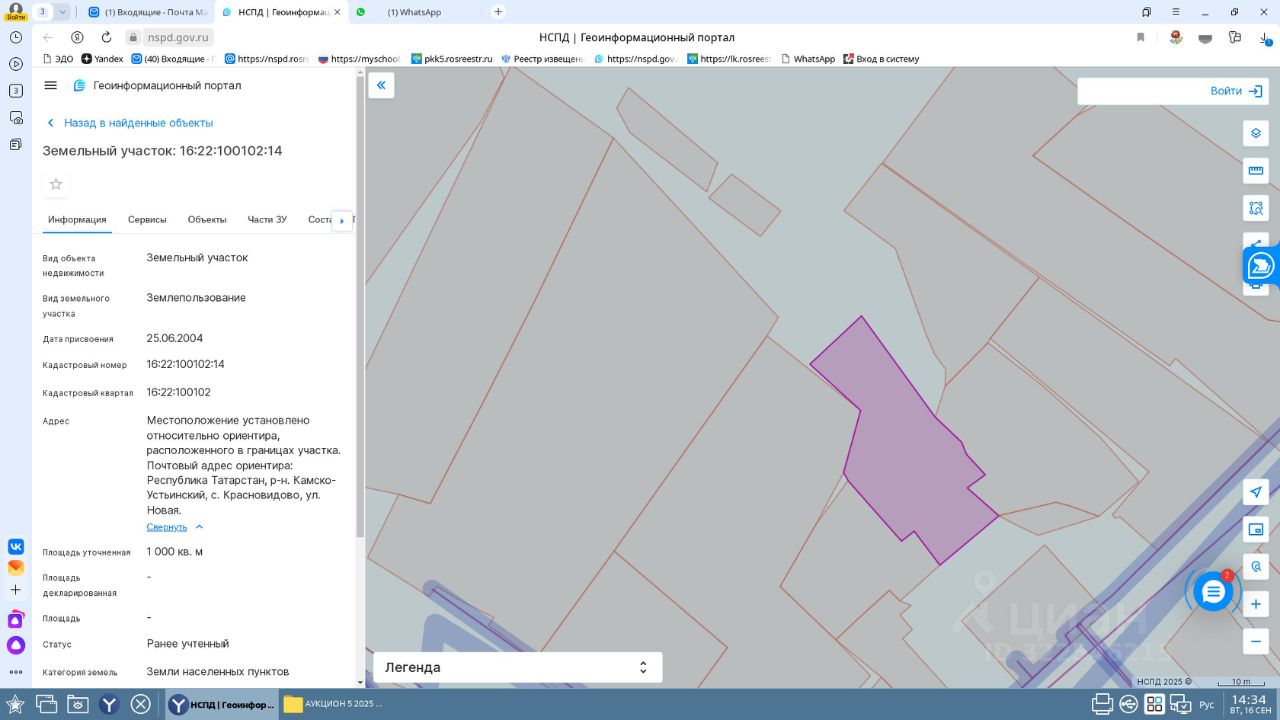Open VK in the browser sidebar
Viewport: 1280px width, 720px height.
coord(16,547)
